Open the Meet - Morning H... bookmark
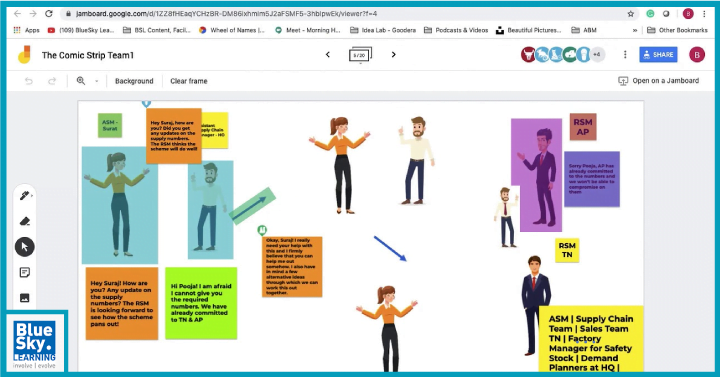720x377 pixels. point(308,30)
